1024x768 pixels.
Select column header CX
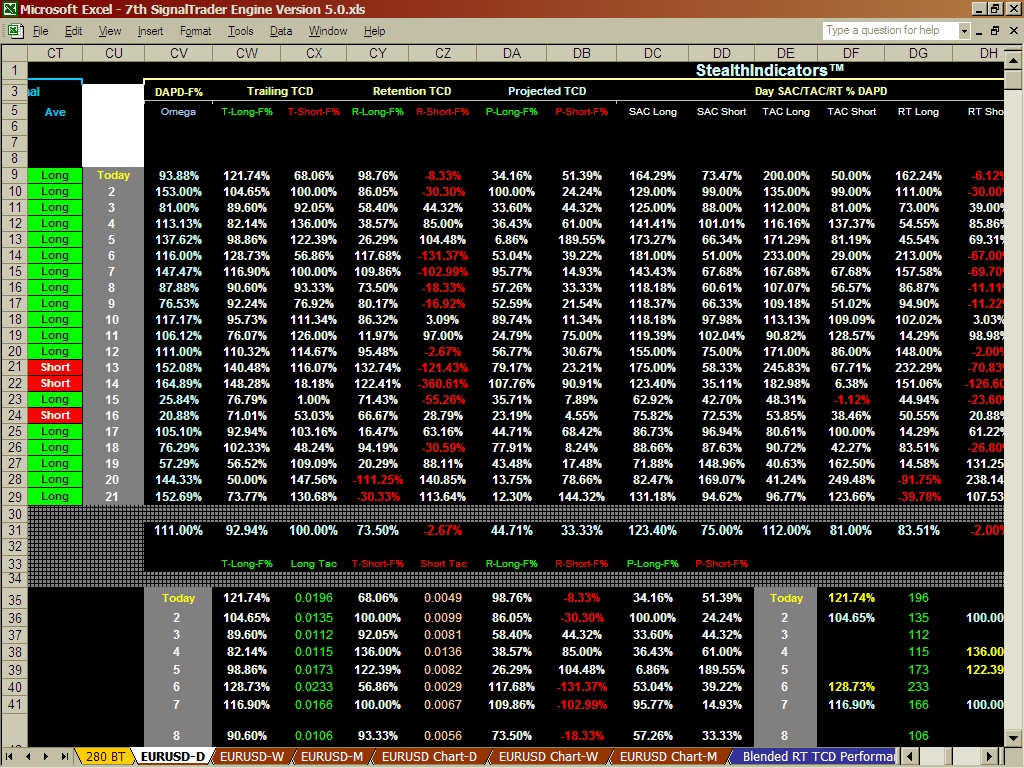(314, 53)
